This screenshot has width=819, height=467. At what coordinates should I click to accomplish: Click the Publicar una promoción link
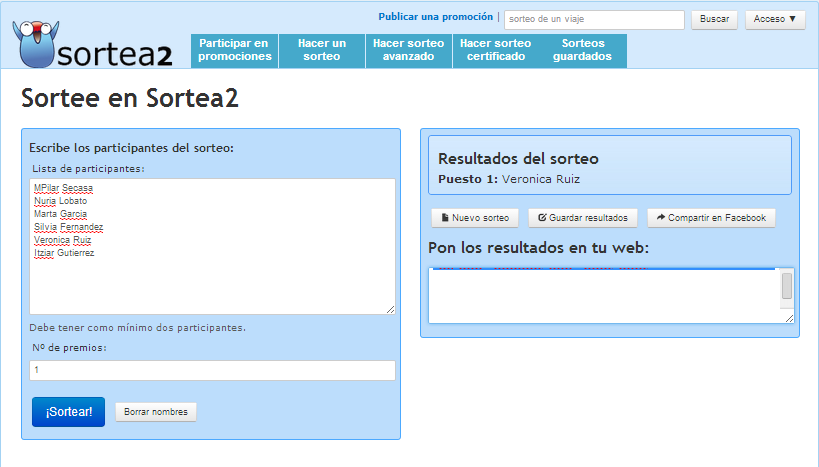436,17
